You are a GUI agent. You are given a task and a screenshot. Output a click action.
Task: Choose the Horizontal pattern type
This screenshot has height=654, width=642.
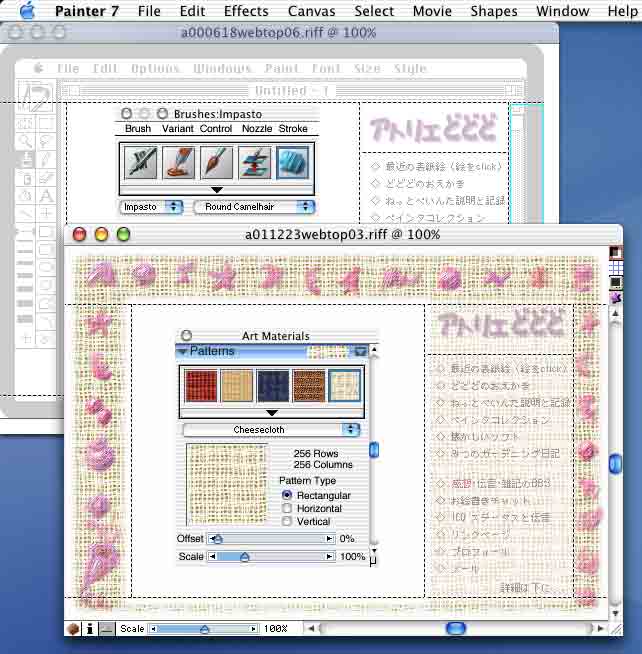click(288, 508)
